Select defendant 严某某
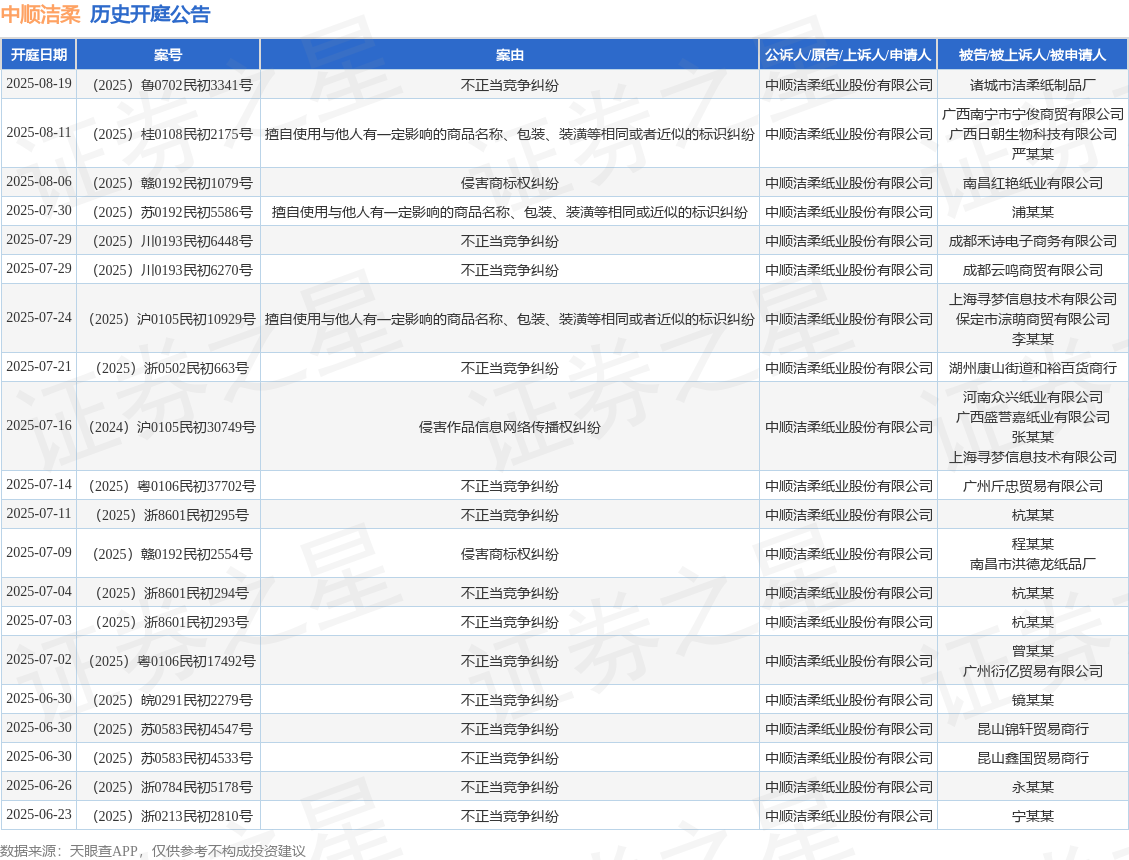This screenshot has height=860, width=1129. [1033, 154]
